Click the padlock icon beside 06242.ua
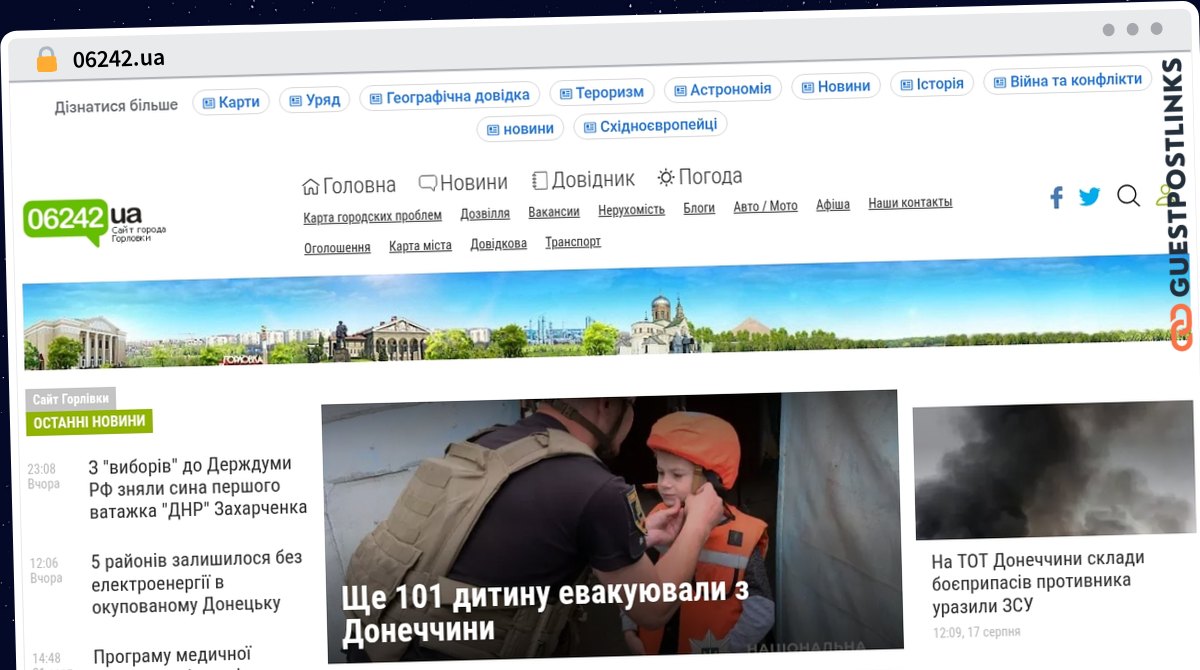Viewport: 1200px width, 670px height. pyautogui.click(x=47, y=59)
